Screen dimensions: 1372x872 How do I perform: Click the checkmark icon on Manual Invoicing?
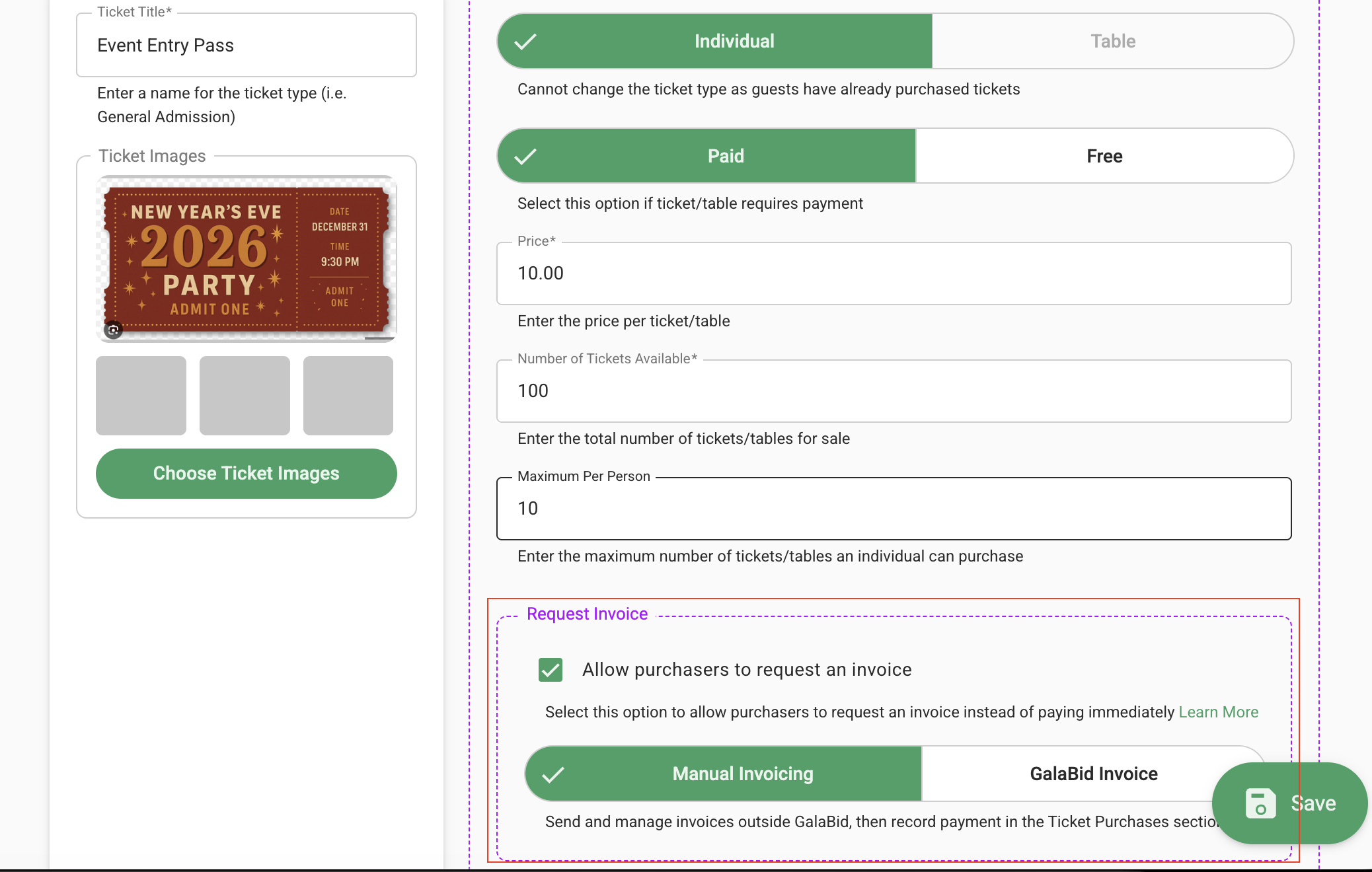553,774
